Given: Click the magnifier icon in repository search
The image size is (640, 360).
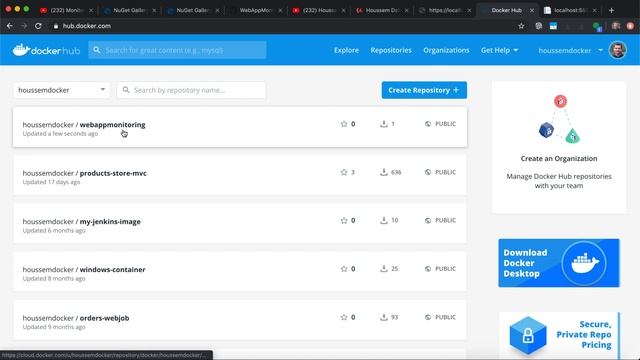Looking at the screenshot, I should click(x=126, y=90).
